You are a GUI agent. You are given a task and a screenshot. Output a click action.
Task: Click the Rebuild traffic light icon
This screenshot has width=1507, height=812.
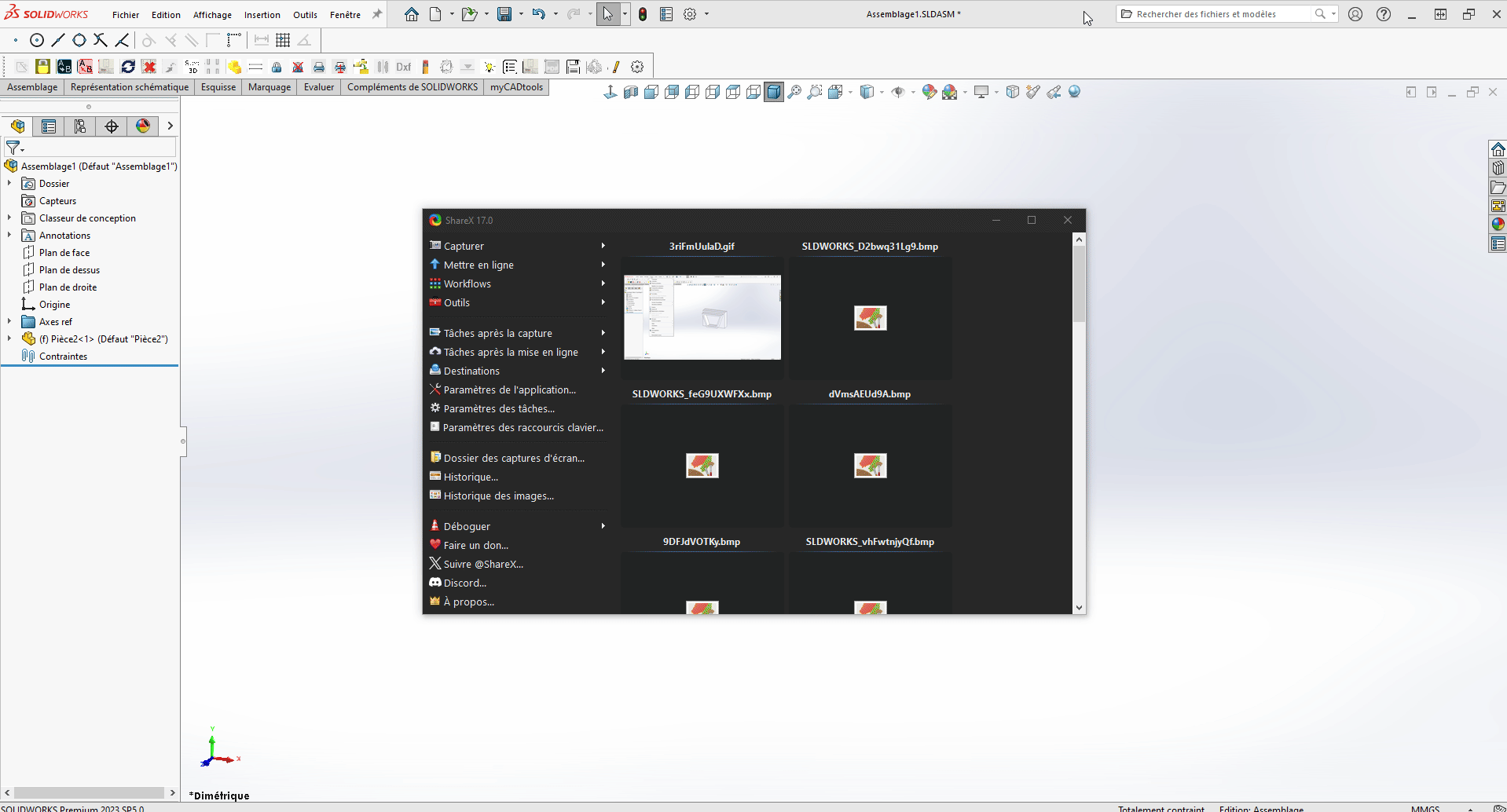(643, 14)
